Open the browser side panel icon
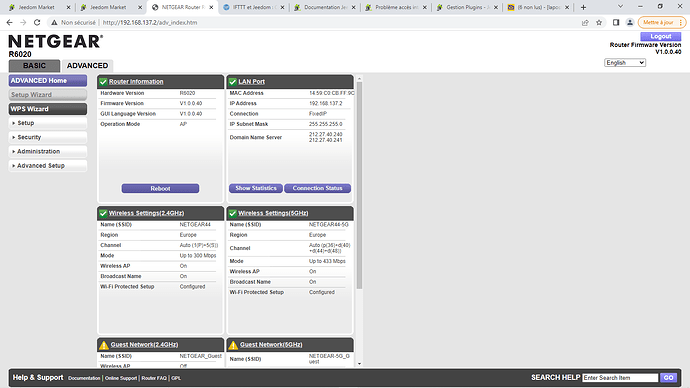Screen dimensions: 690x388 (616, 22)
